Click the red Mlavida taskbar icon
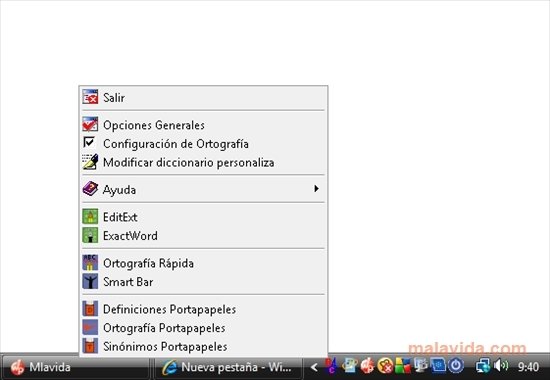The width and height of the screenshot is (550, 380). coord(18,367)
